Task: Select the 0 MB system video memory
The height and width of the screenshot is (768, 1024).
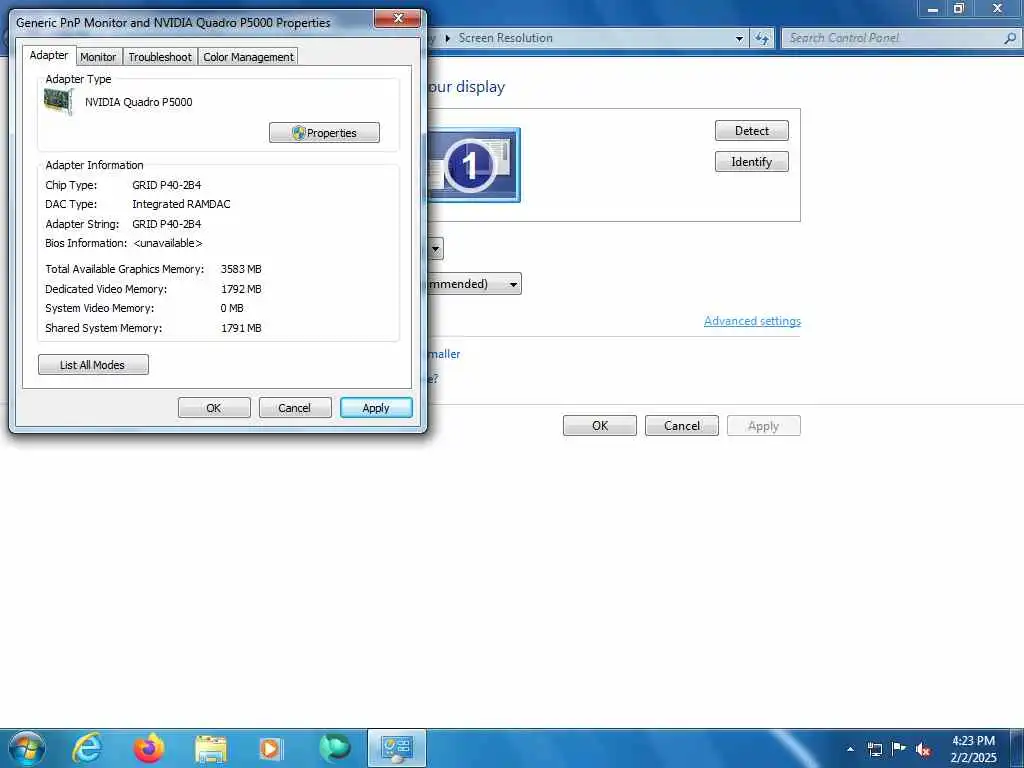Action: 232,308
